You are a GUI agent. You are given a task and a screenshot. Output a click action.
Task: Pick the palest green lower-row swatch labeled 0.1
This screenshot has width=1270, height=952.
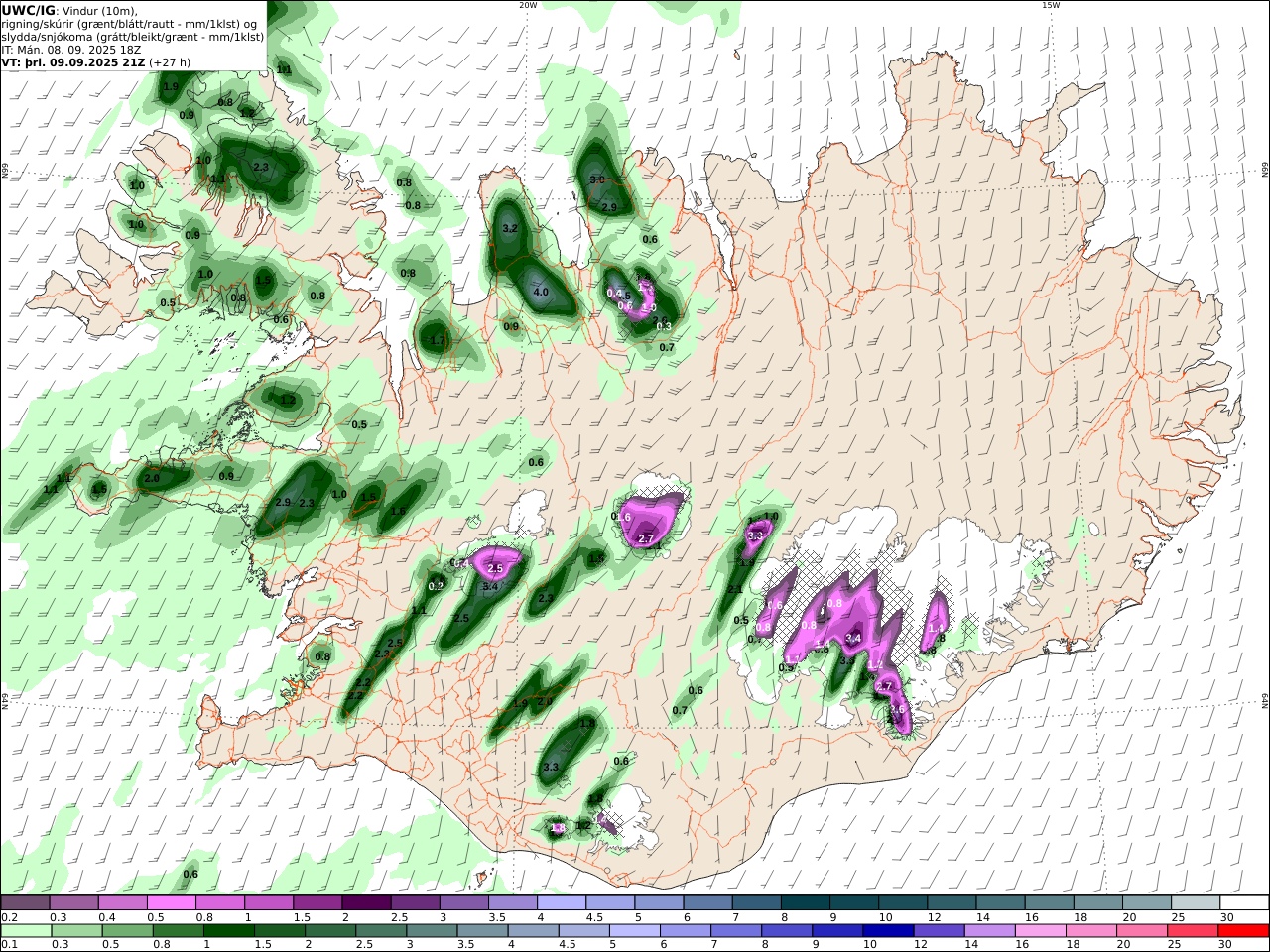pos(26,930)
